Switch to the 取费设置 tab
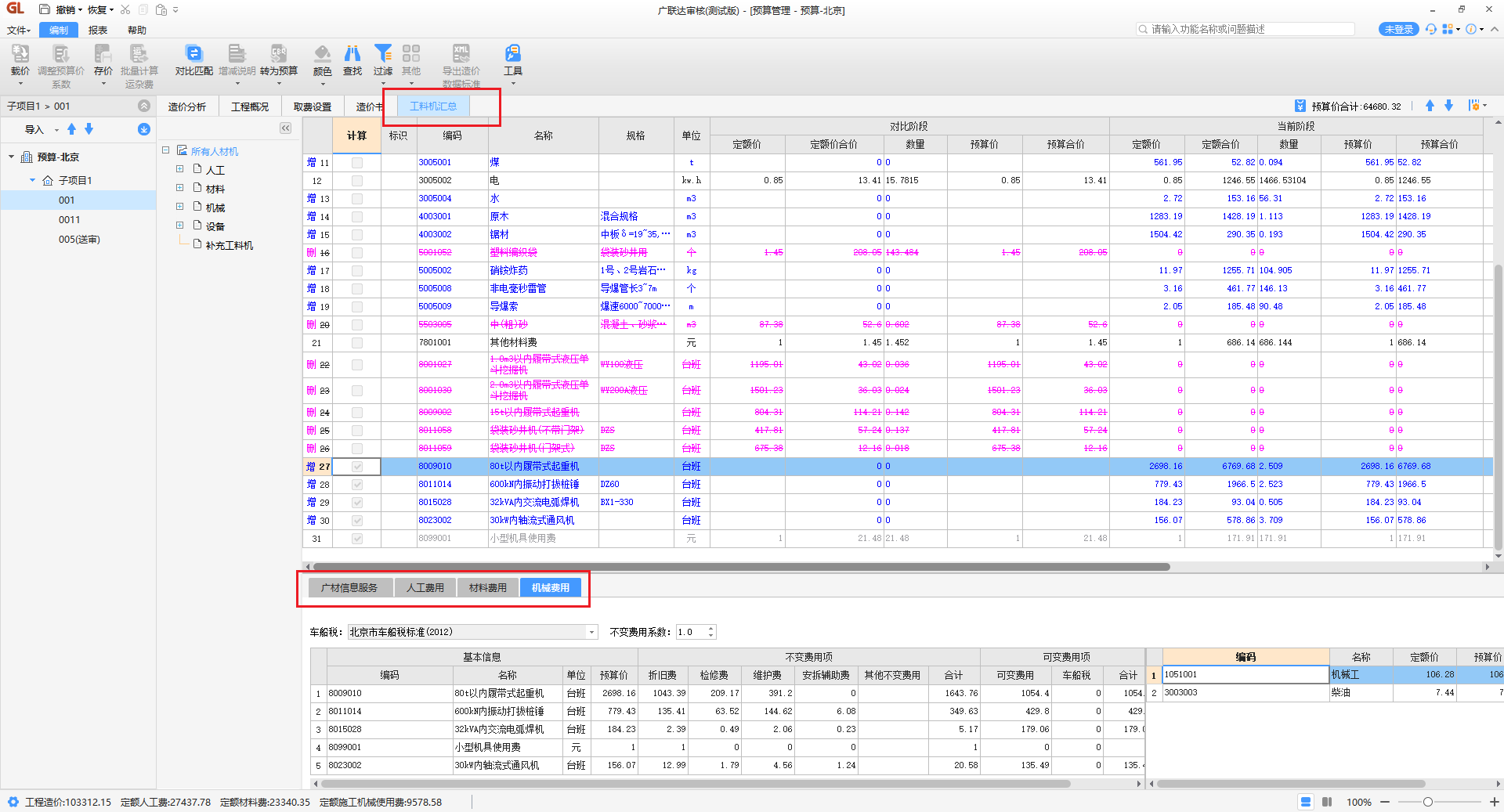This screenshot has height=812, width=1504. click(x=313, y=106)
